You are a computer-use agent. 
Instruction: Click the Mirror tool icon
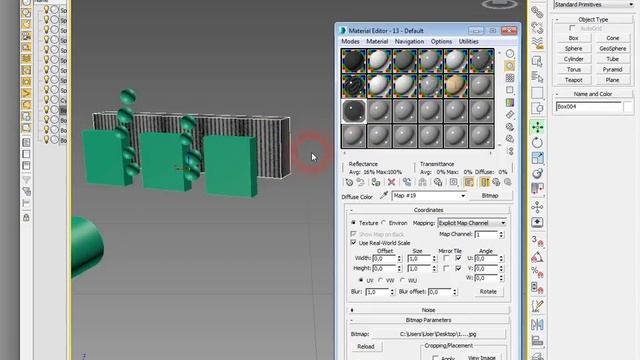tap(538, 324)
